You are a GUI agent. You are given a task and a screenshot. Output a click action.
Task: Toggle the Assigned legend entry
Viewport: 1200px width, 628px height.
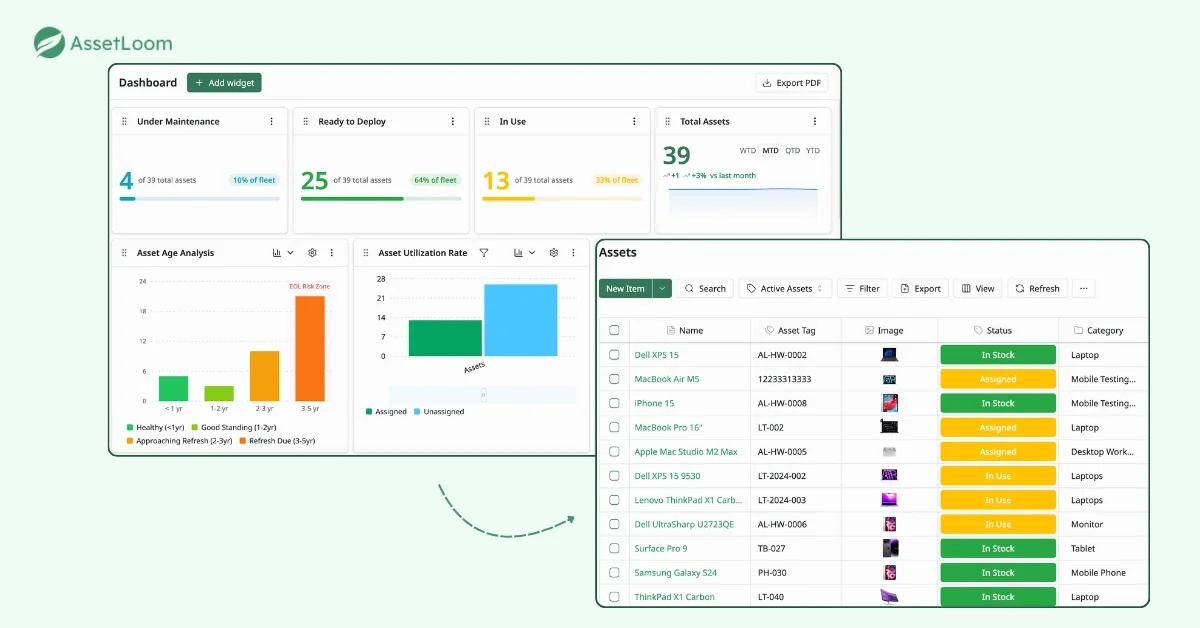386,411
